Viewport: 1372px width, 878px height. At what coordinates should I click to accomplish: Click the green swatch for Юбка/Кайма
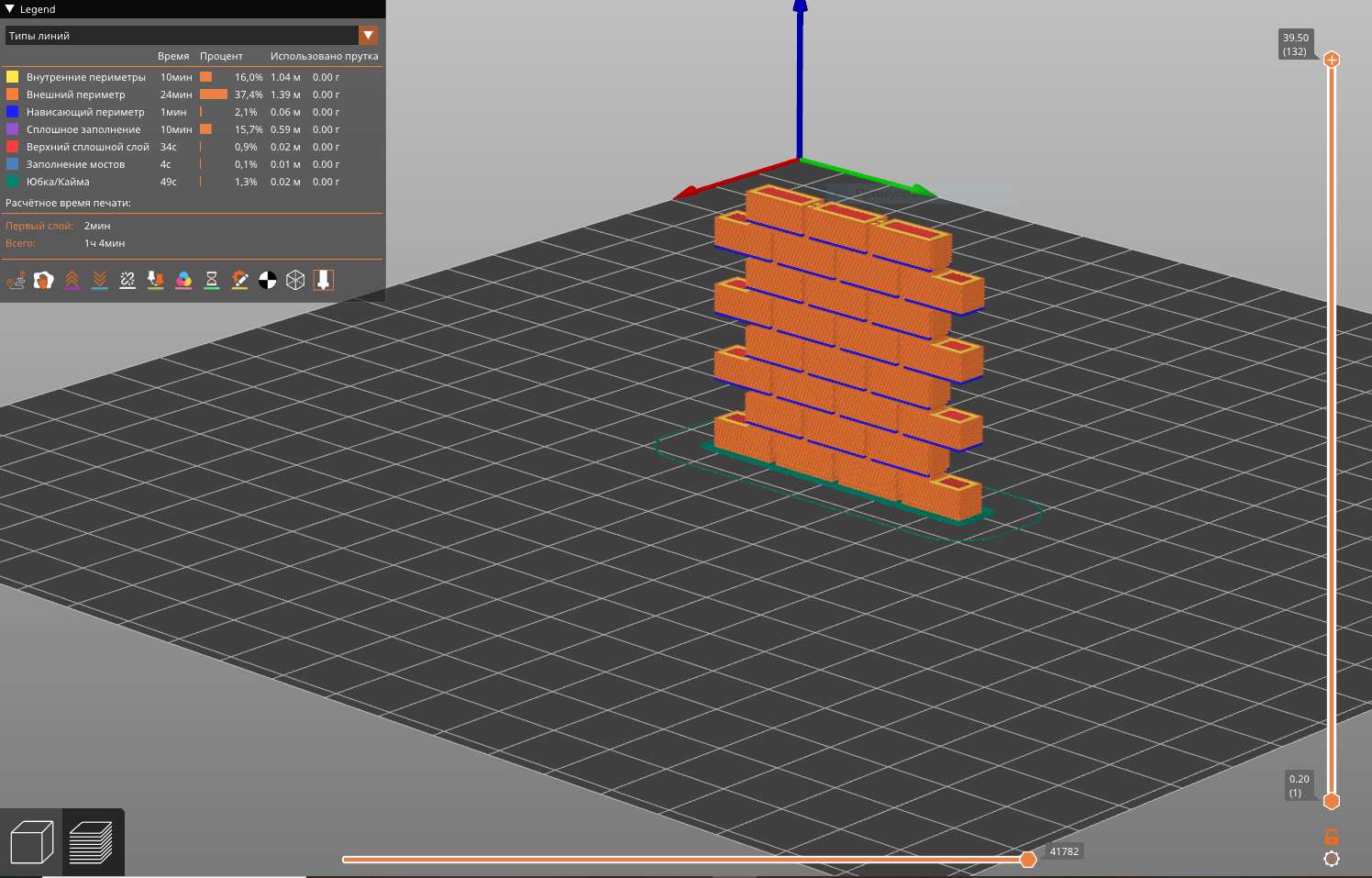point(13,182)
